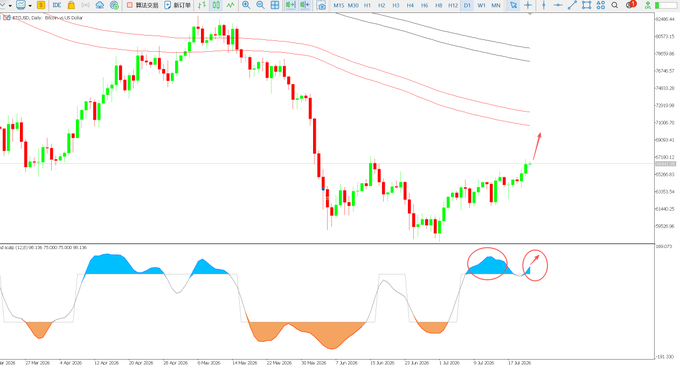The width and height of the screenshot is (680, 365).
Task: Click the green network traffic bar
Action: click(x=667, y=5)
